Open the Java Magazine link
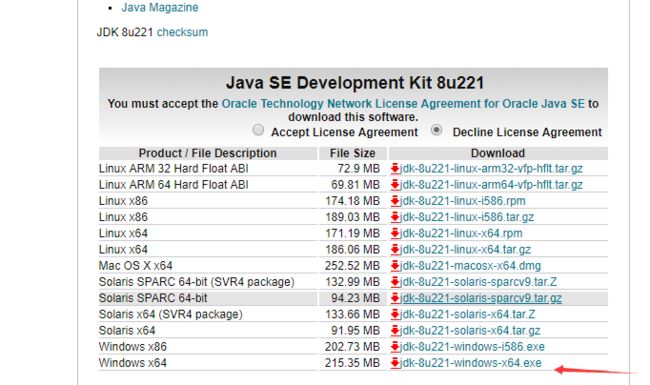Screen dimensions: 650x385 click(x=160, y=7)
